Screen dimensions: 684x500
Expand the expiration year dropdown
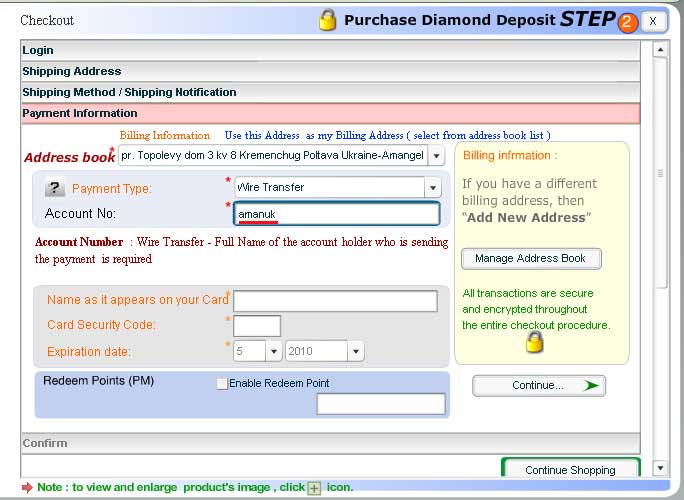pyautogui.click(x=356, y=351)
